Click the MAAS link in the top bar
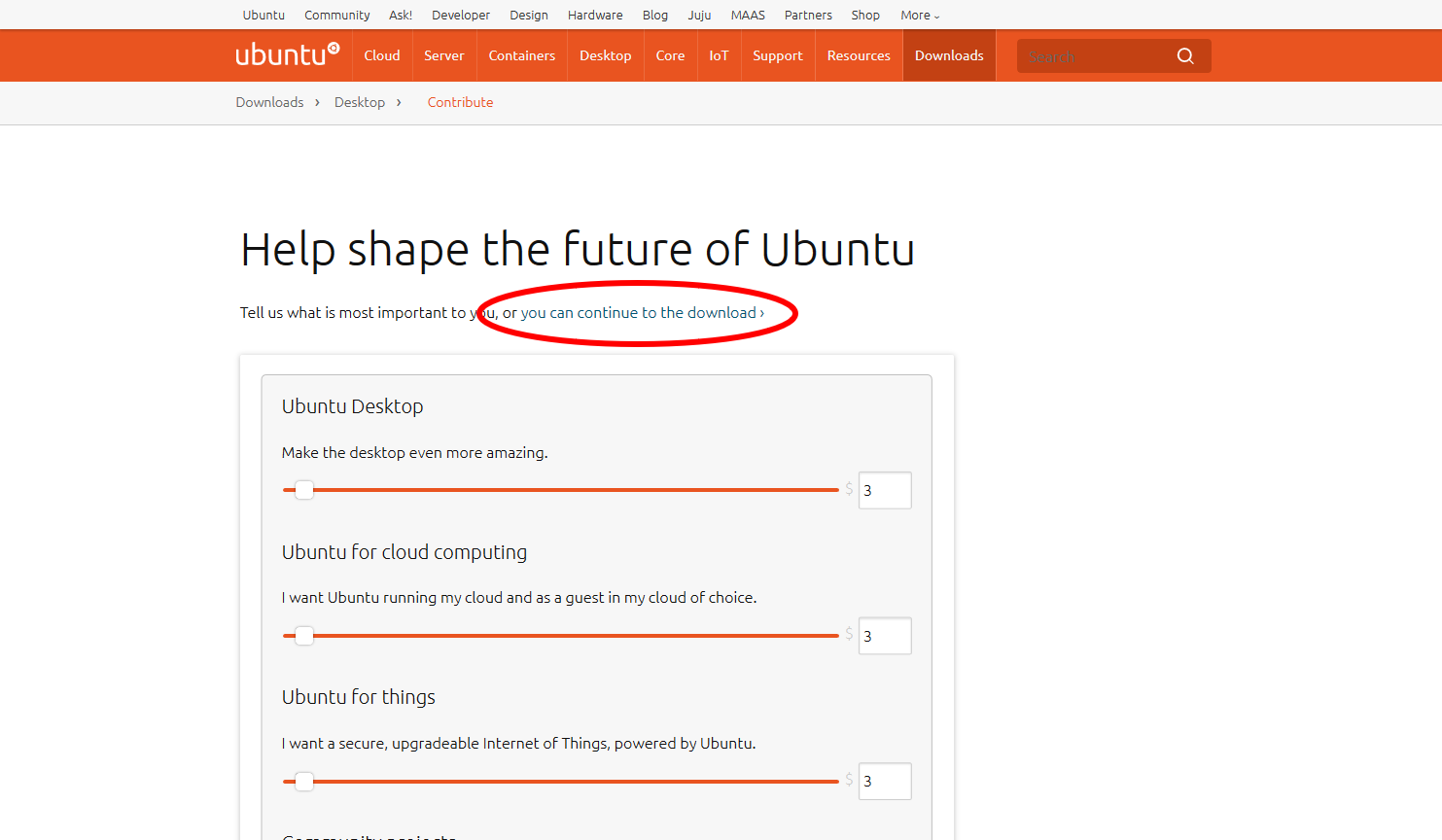 pyautogui.click(x=748, y=16)
